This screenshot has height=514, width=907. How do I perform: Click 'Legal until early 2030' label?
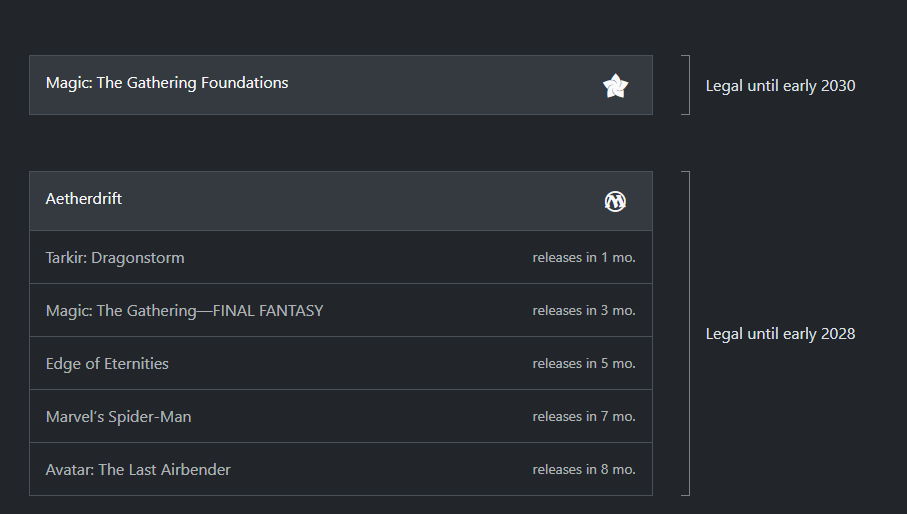[780, 86]
